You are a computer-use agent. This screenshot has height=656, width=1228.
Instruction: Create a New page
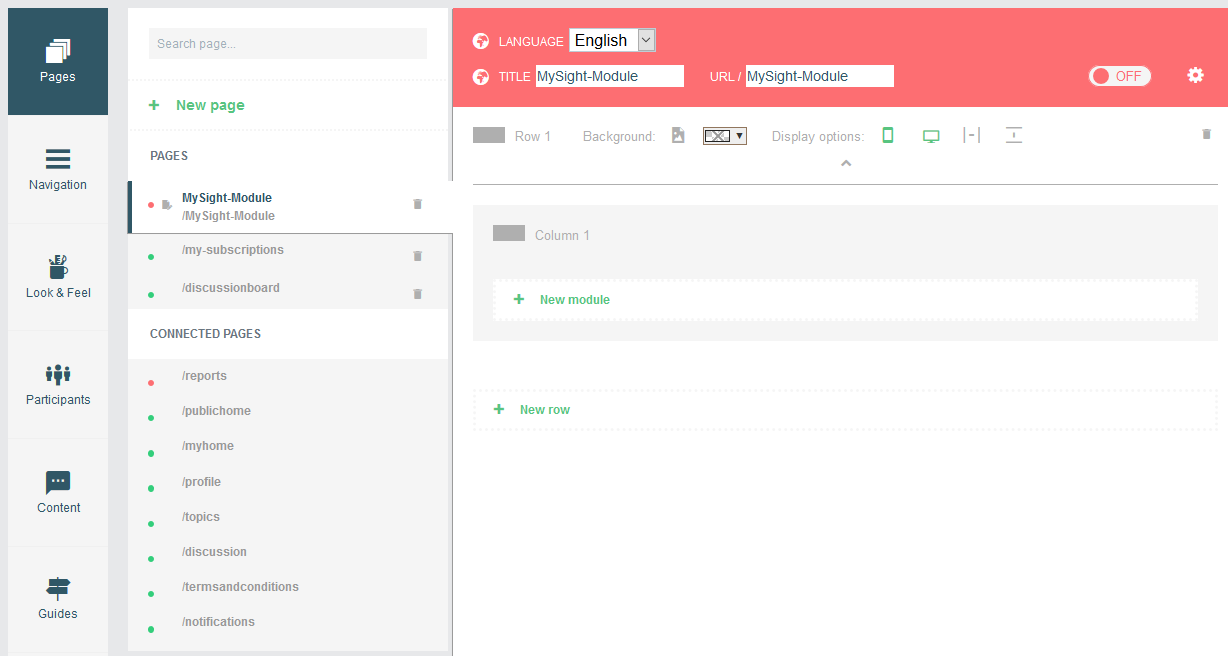196,105
